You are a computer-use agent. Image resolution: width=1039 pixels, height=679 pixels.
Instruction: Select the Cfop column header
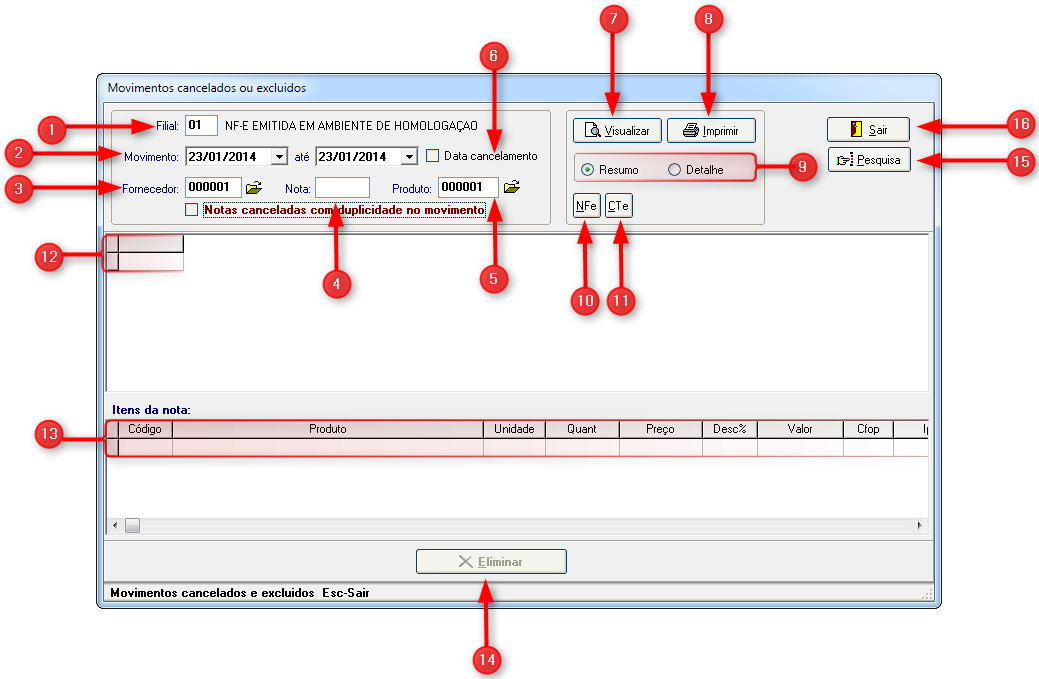click(868, 429)
